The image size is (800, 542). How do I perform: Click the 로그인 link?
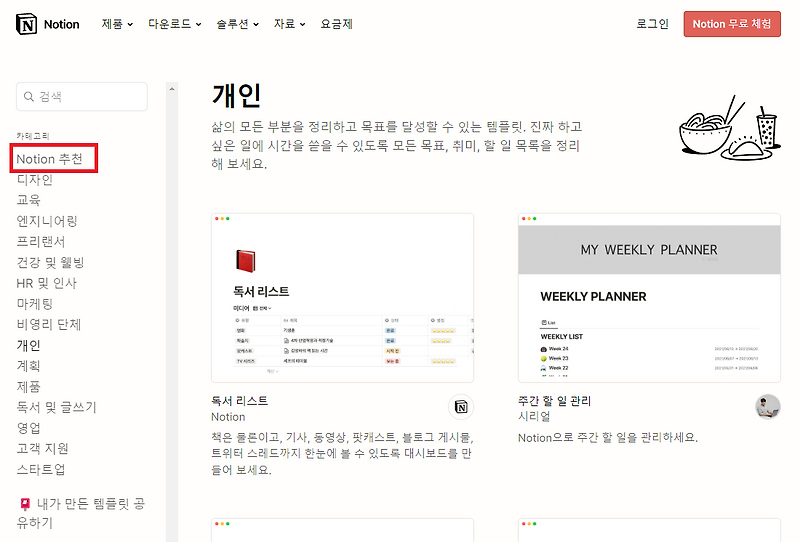point(652,24)
